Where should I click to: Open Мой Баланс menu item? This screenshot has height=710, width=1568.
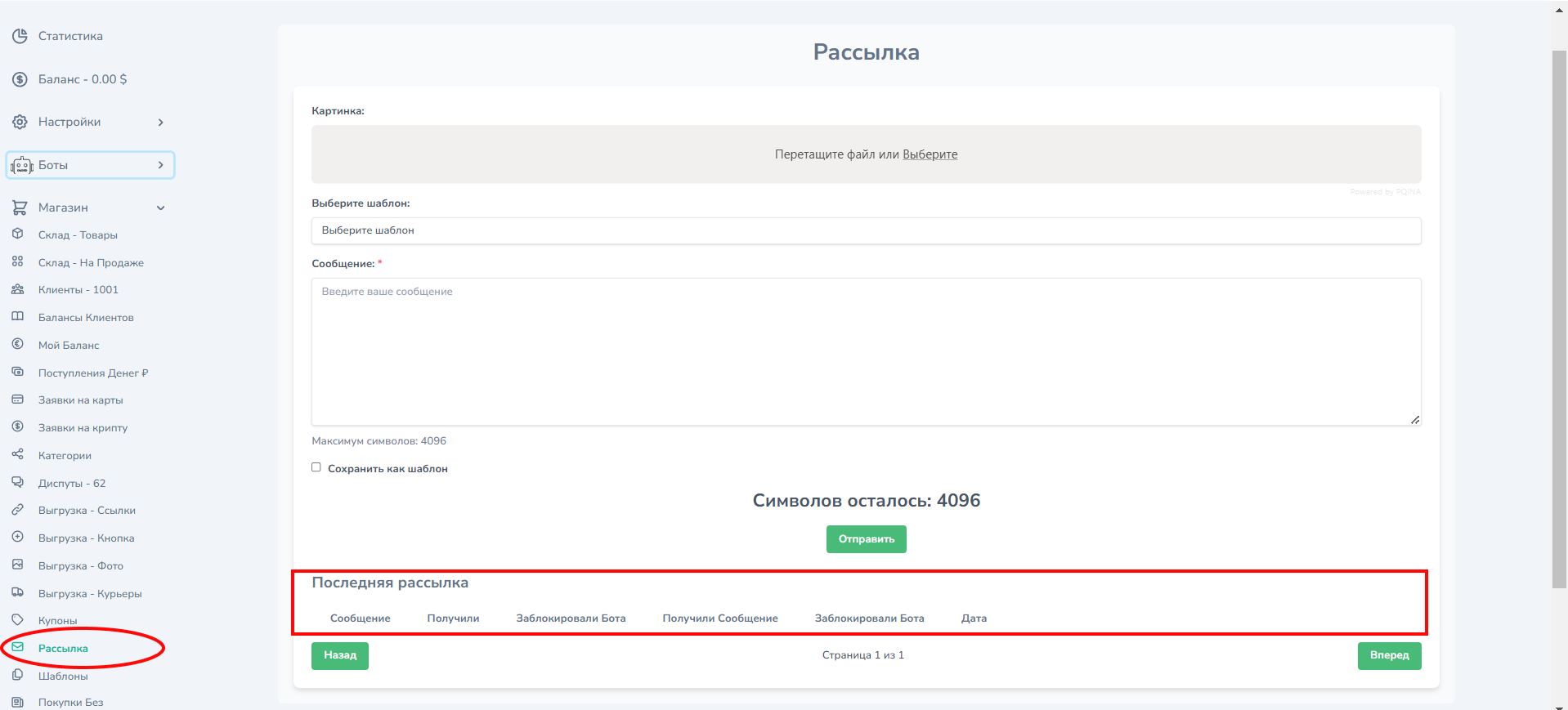tap(69, 346)
